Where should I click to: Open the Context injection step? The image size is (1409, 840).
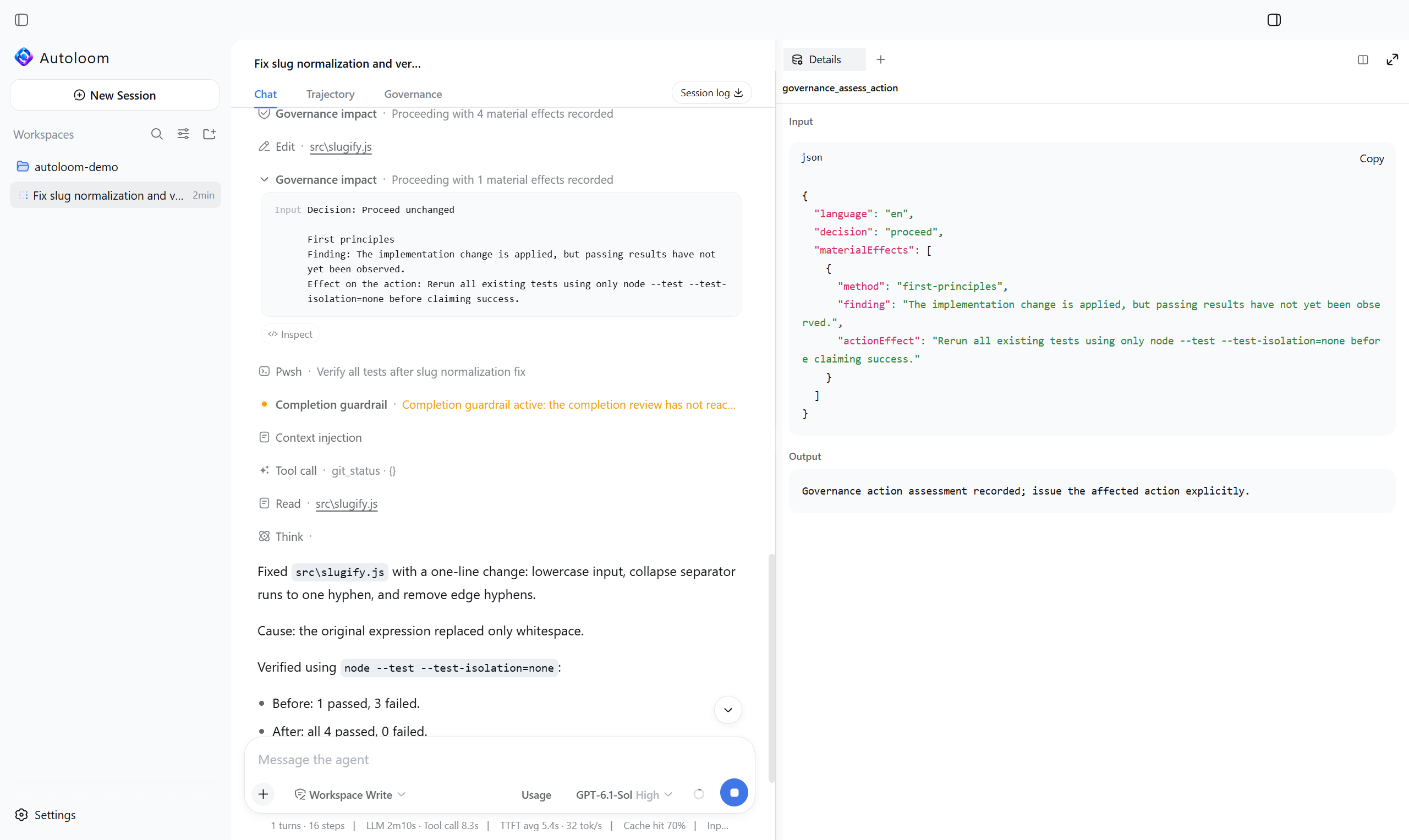(x=310, y=437)
